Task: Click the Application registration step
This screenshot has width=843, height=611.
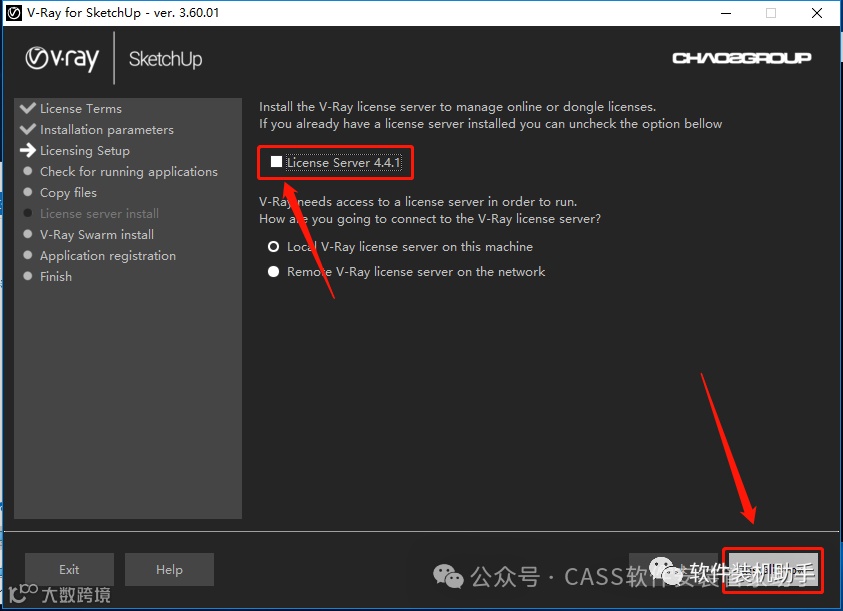Action: (x=108, y=255)
